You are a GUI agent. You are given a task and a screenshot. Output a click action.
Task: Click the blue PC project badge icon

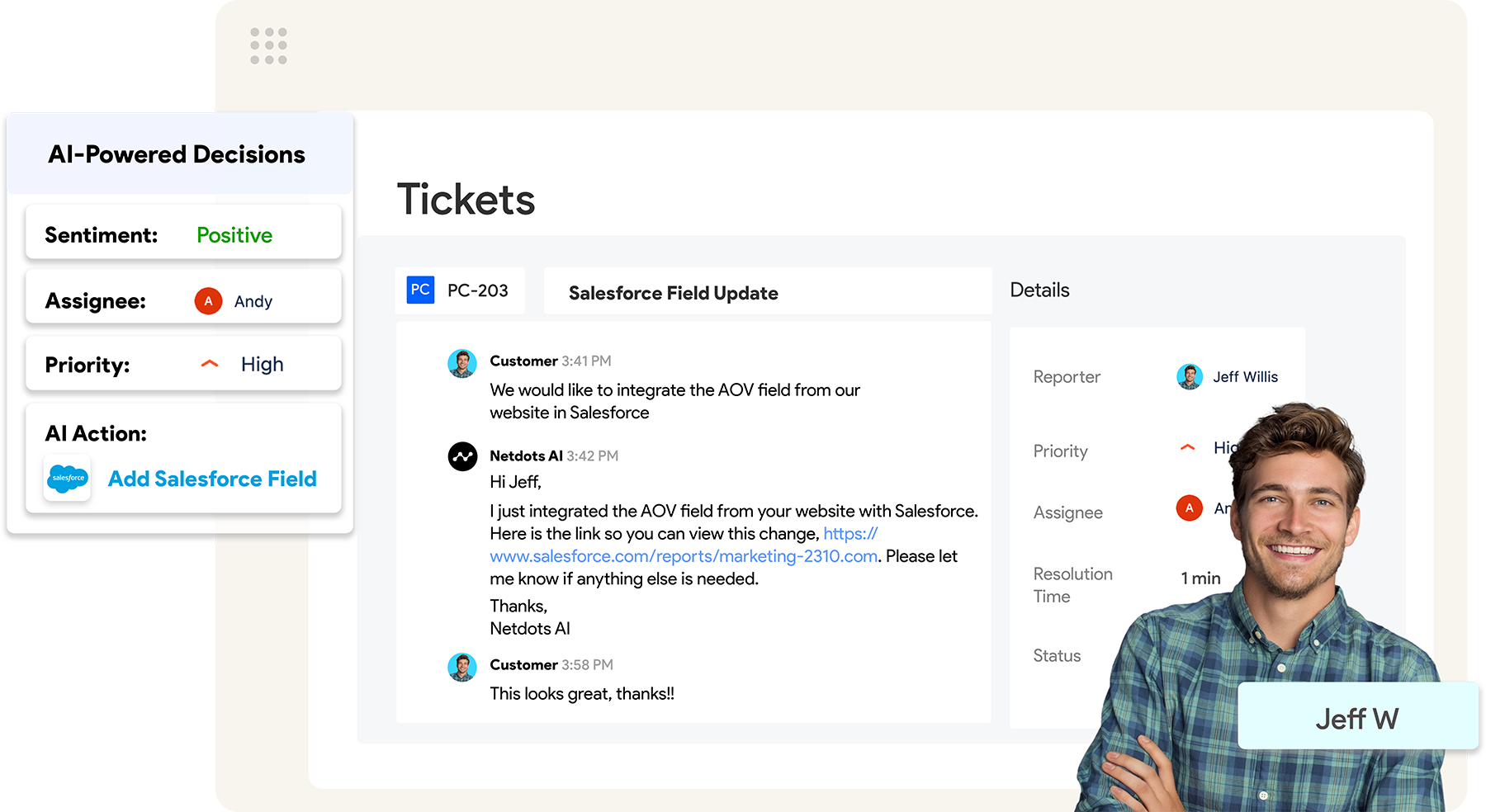pyautogui.click(x=420, y=290)
